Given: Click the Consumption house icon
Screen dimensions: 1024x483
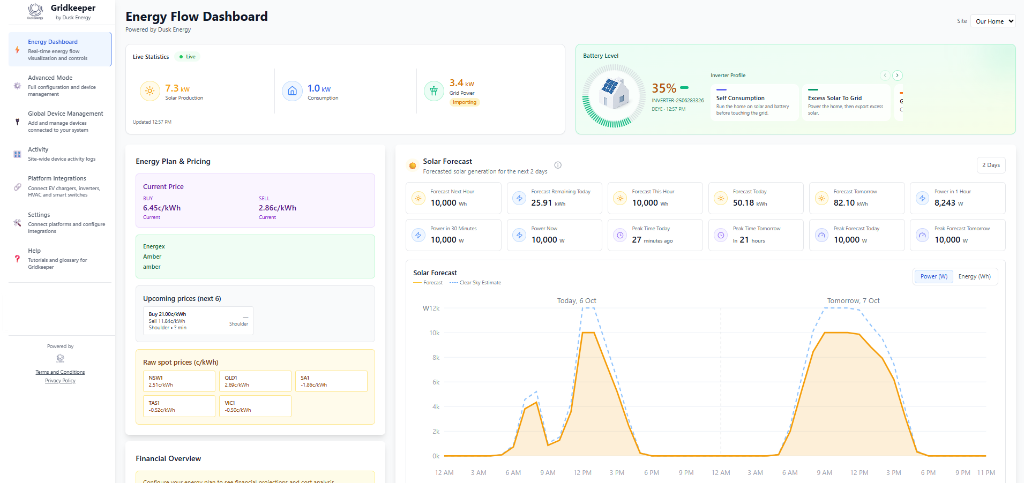Looking at the screenshot, I should click(292, 91).
